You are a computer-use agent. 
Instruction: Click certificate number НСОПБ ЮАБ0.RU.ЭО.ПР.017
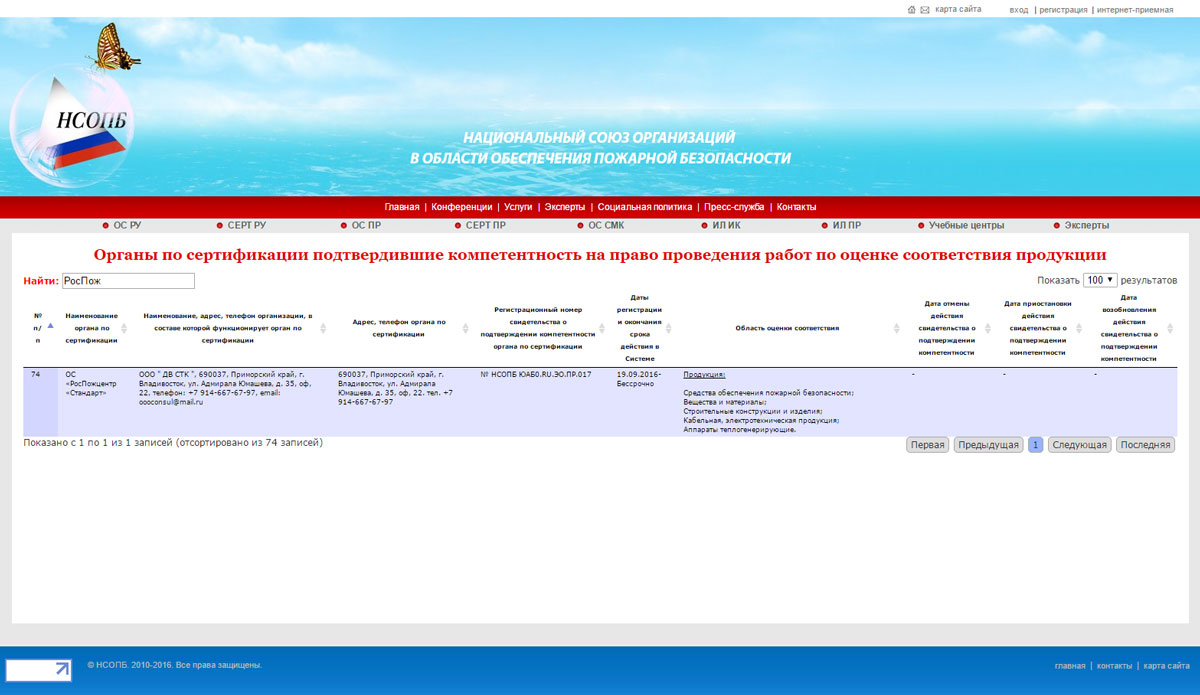coord(537,375)
